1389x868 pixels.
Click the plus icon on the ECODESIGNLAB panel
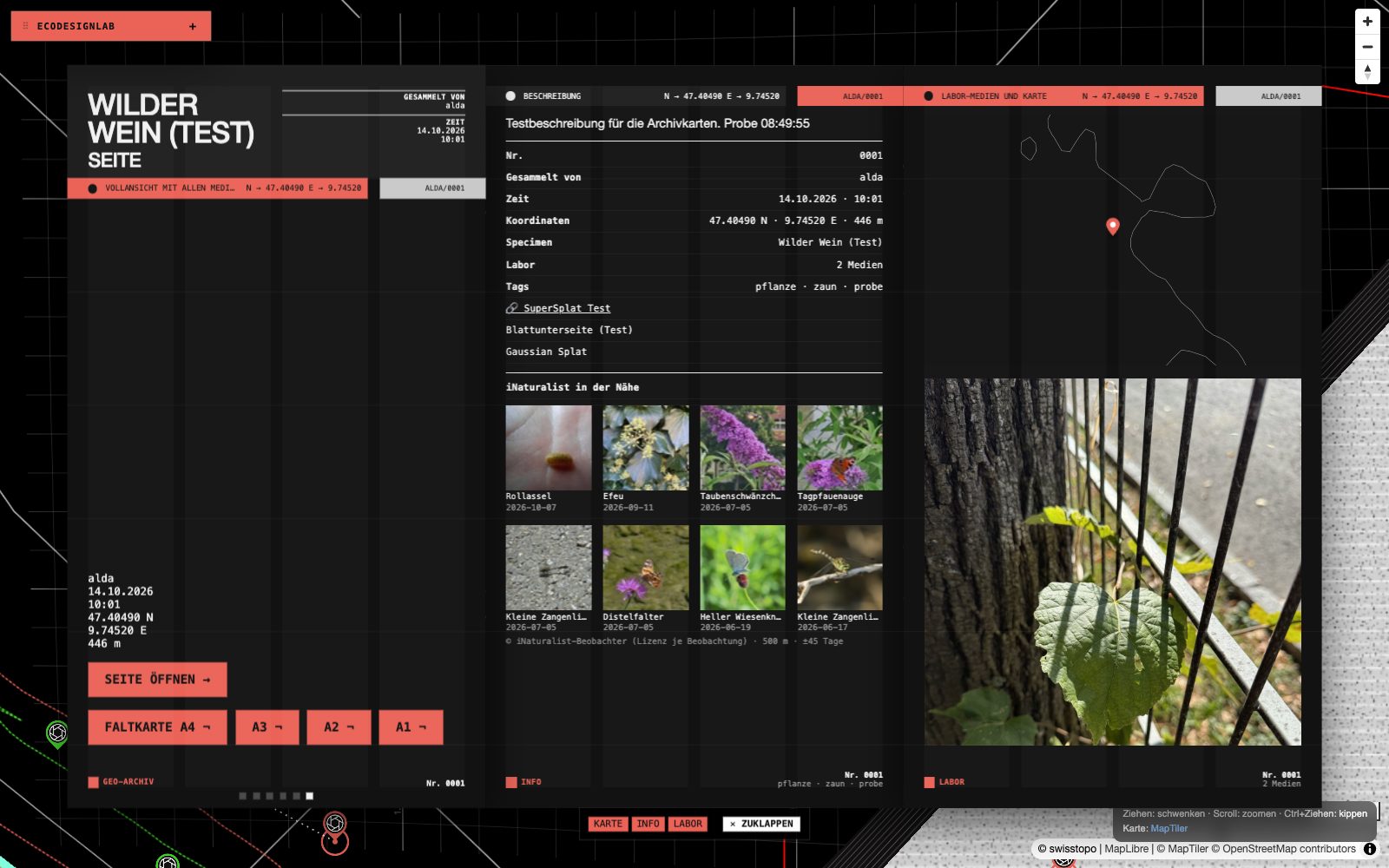tap(193, 26)
